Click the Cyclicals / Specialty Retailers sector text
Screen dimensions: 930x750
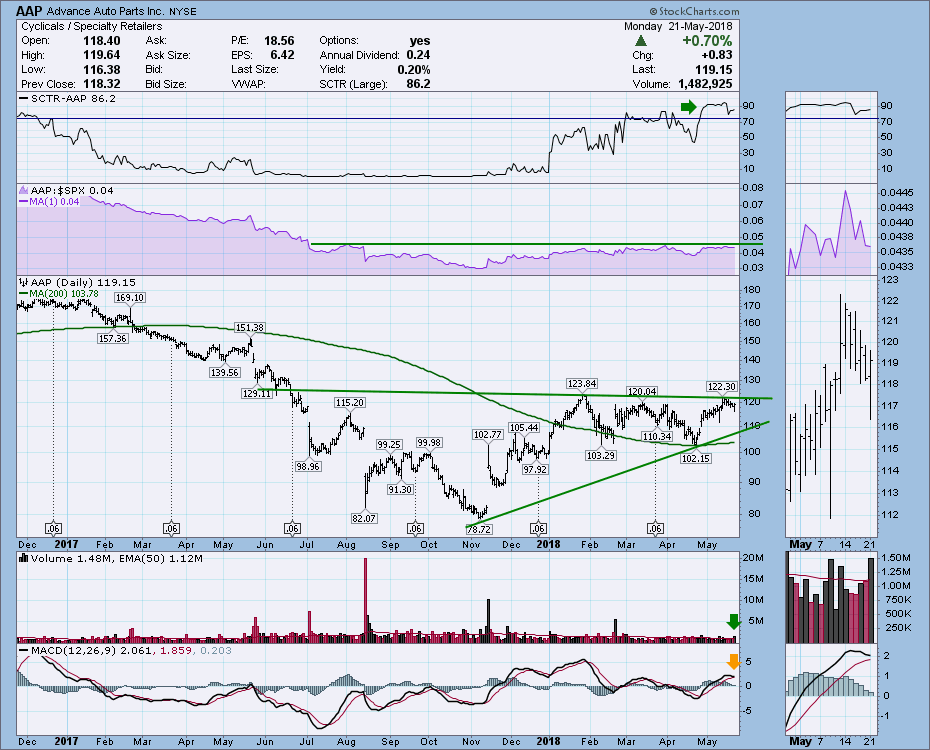(x=91, y=26)
